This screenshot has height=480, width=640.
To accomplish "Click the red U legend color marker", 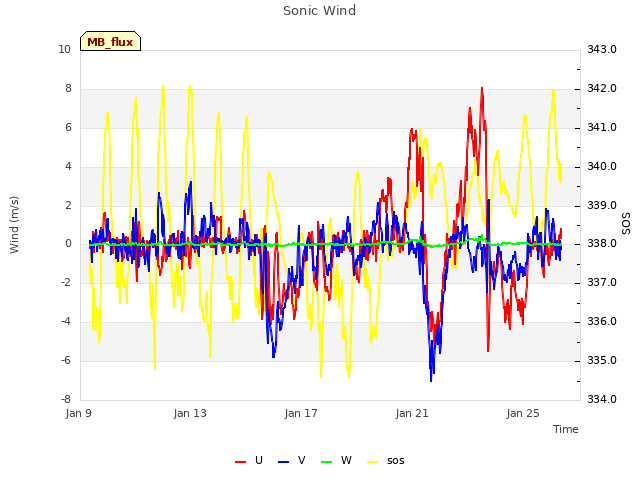I will coord(240,462).
